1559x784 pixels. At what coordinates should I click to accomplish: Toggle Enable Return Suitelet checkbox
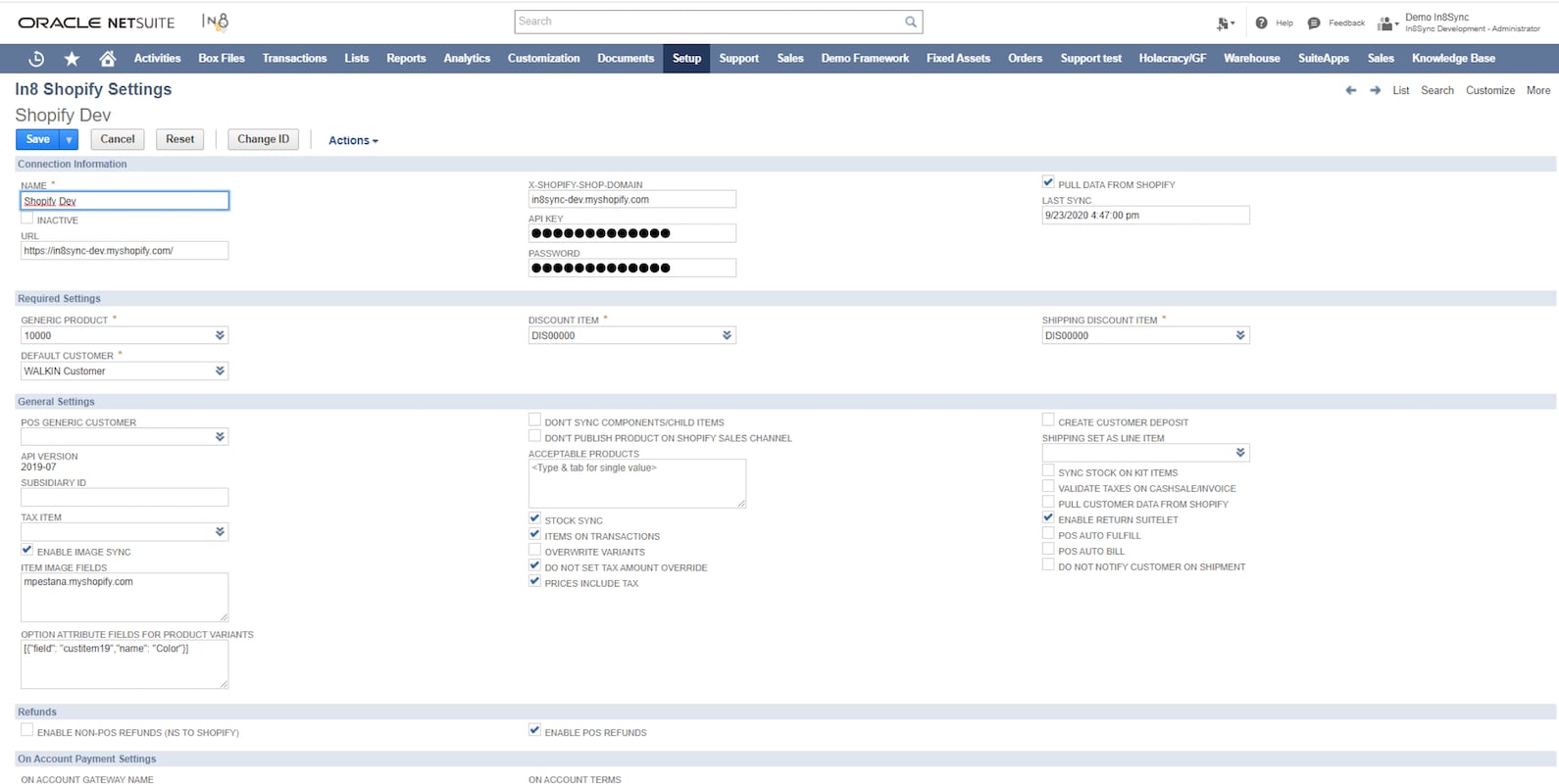pyautogui.click(x=1048, y=517)
